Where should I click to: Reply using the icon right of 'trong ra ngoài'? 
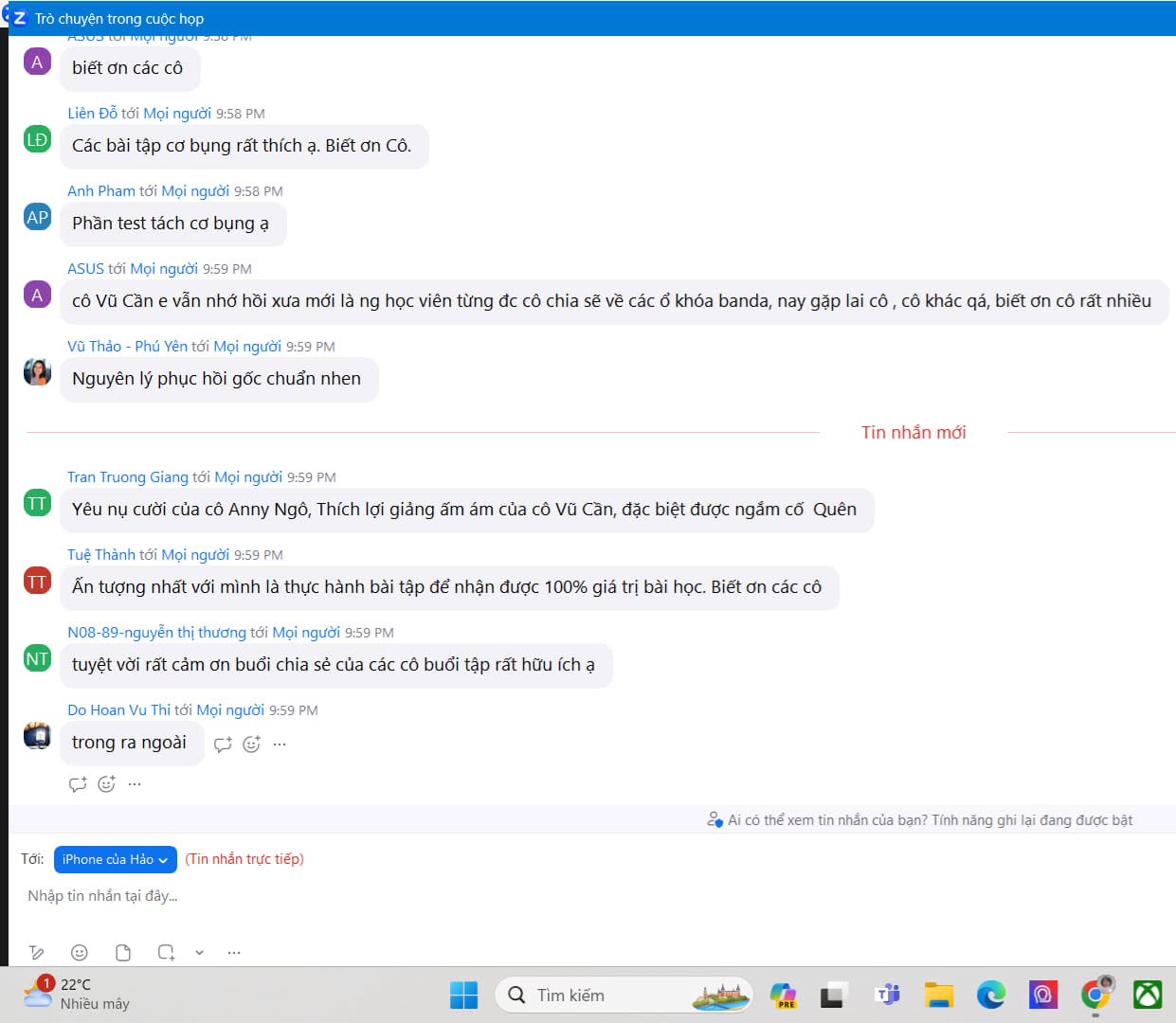[x=223, y=745]
